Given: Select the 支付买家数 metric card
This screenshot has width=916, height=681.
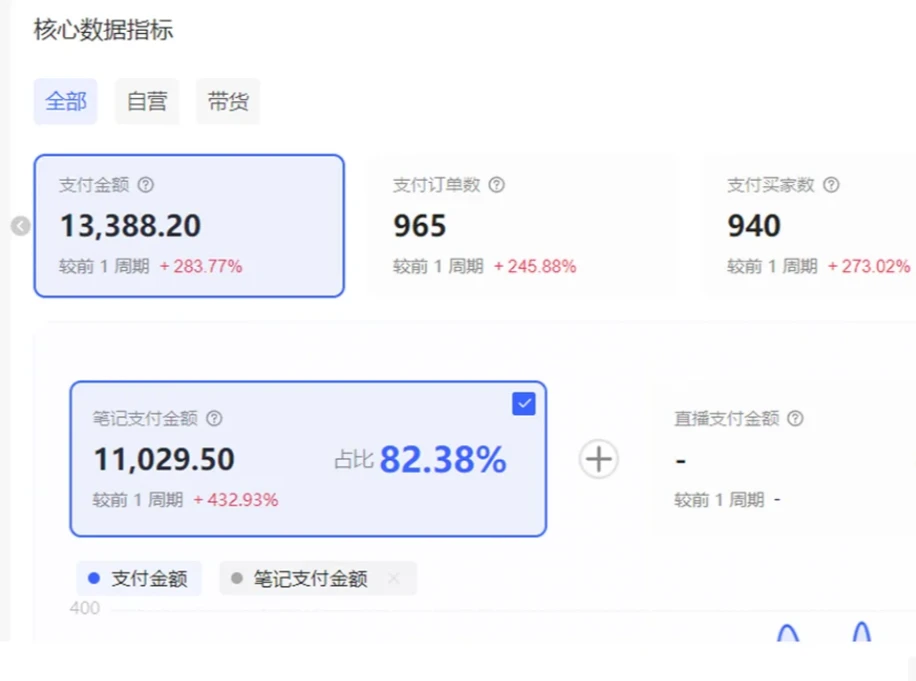Looking at the screenshot, I should [820, 225].
